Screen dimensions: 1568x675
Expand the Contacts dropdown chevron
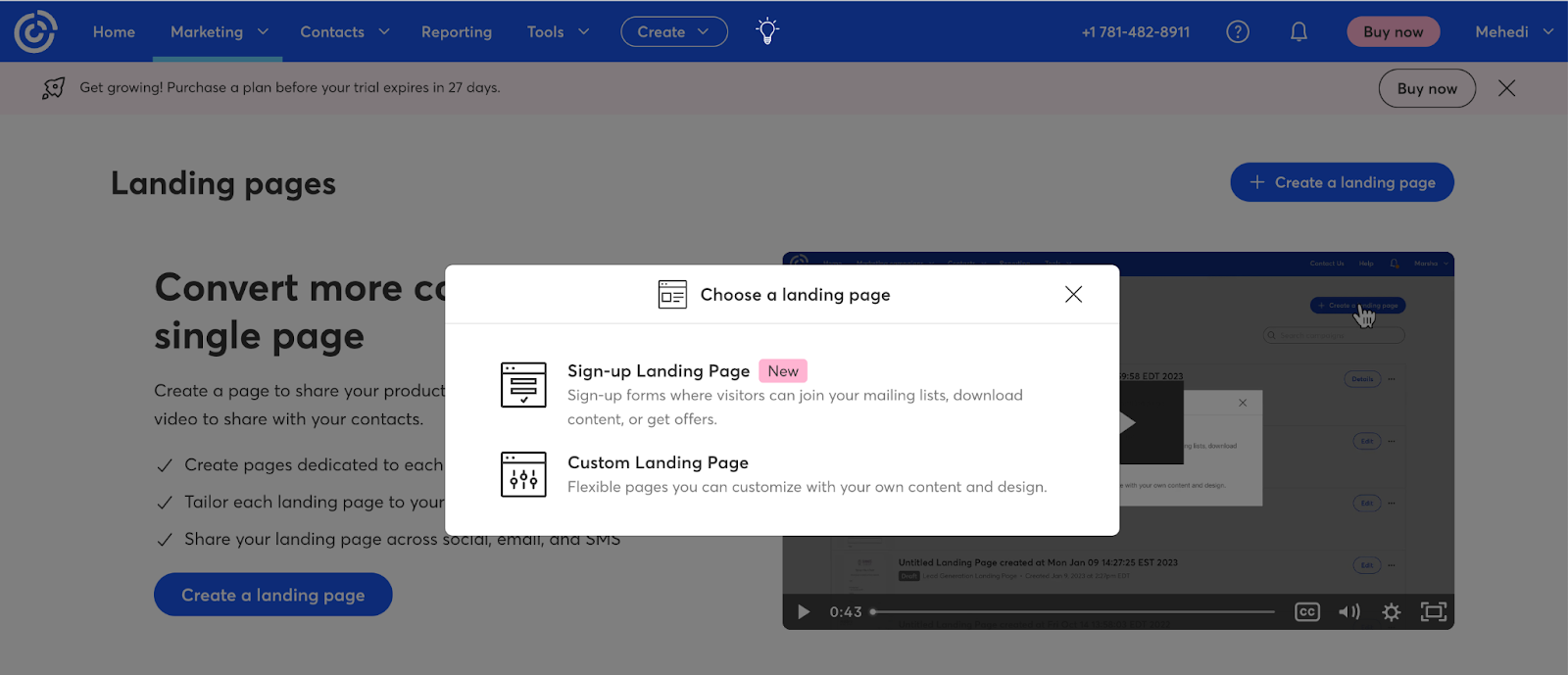point(384,31)
